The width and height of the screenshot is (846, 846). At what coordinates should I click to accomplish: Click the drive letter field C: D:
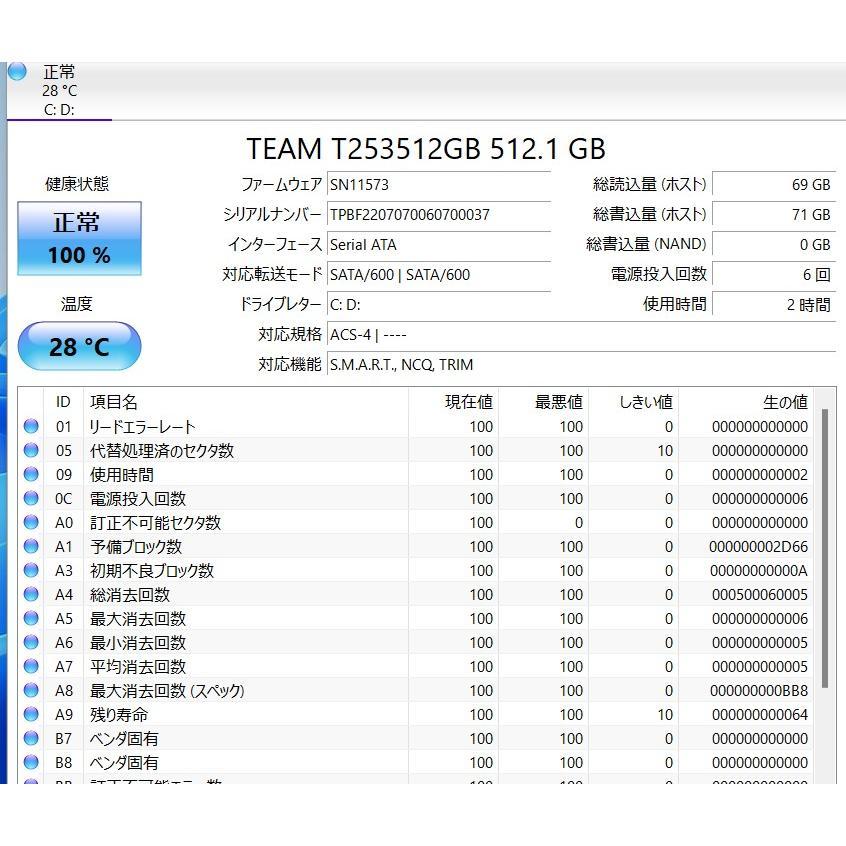(439, 305)
